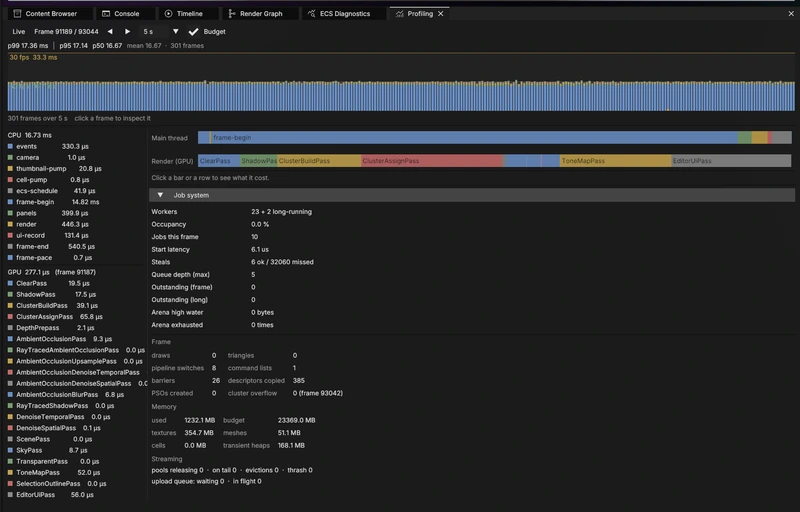Select the RayTracedAmbientOcclusionPass row

77,350
